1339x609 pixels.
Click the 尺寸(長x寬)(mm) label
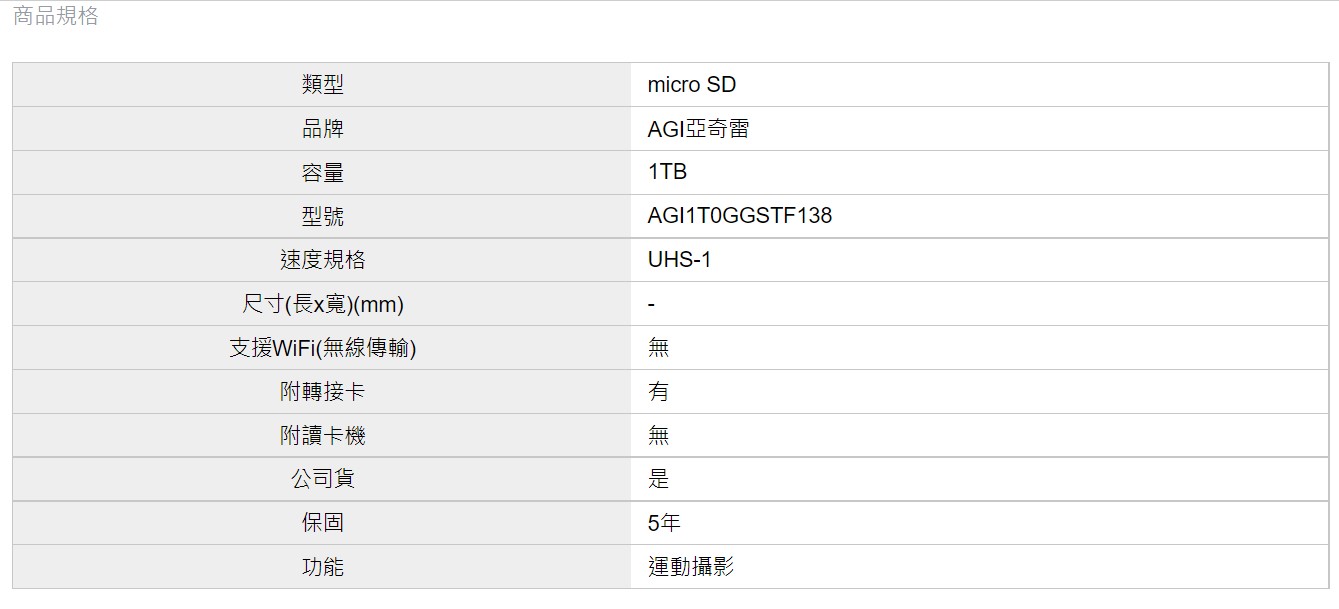pos(322,304)
